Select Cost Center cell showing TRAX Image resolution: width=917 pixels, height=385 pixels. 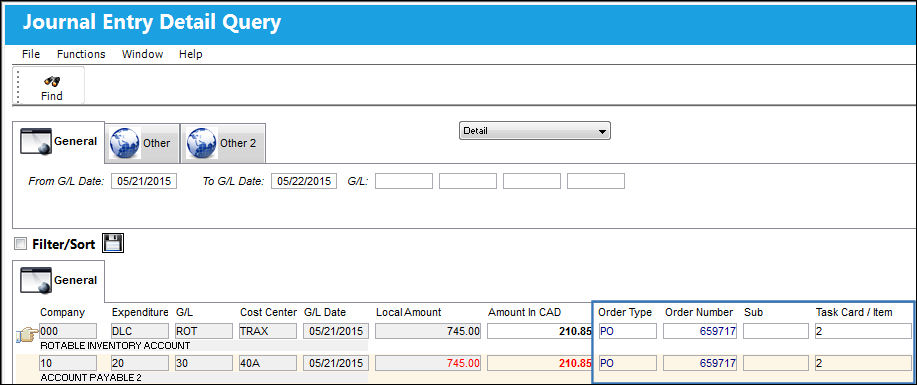[x=268, y=331]
